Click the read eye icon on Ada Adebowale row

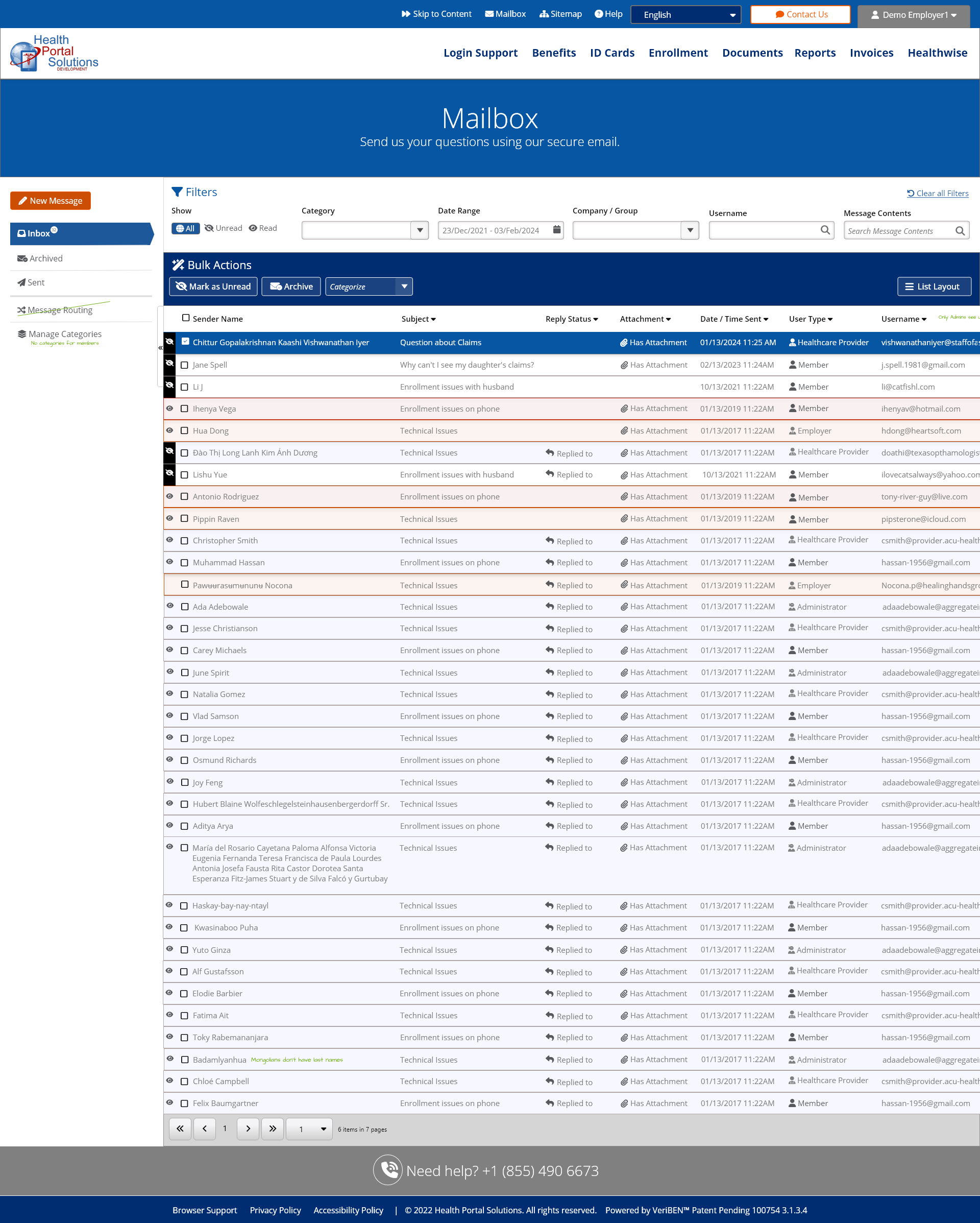169,606
